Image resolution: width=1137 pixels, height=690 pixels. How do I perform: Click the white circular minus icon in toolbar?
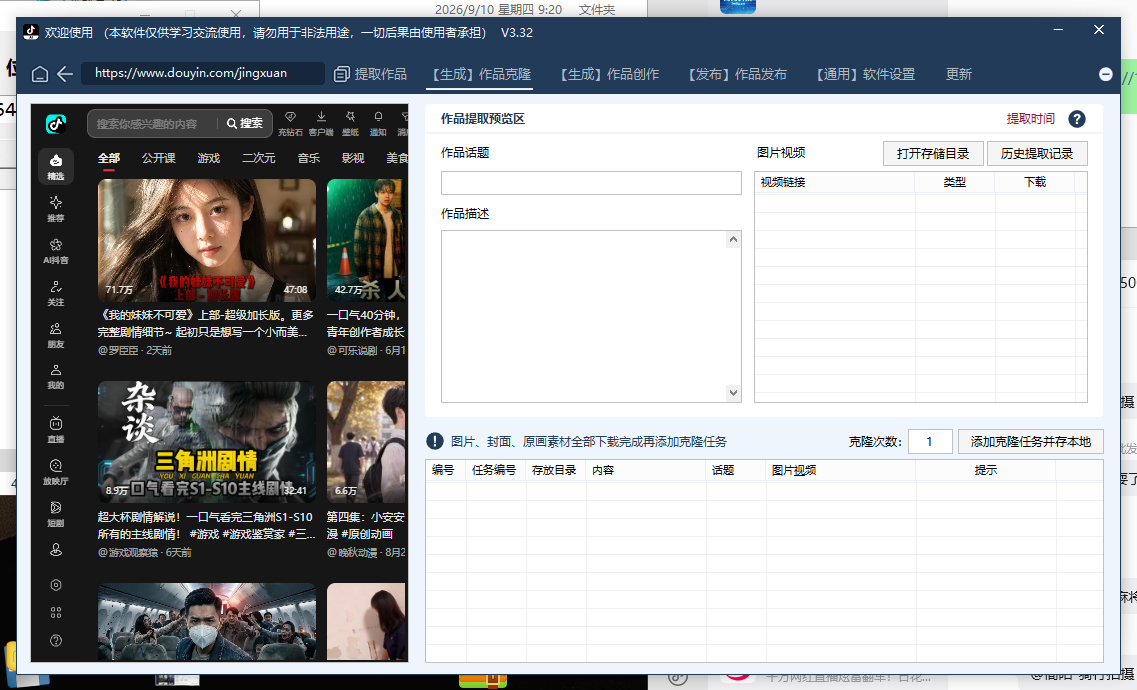tap(1106, 74)
